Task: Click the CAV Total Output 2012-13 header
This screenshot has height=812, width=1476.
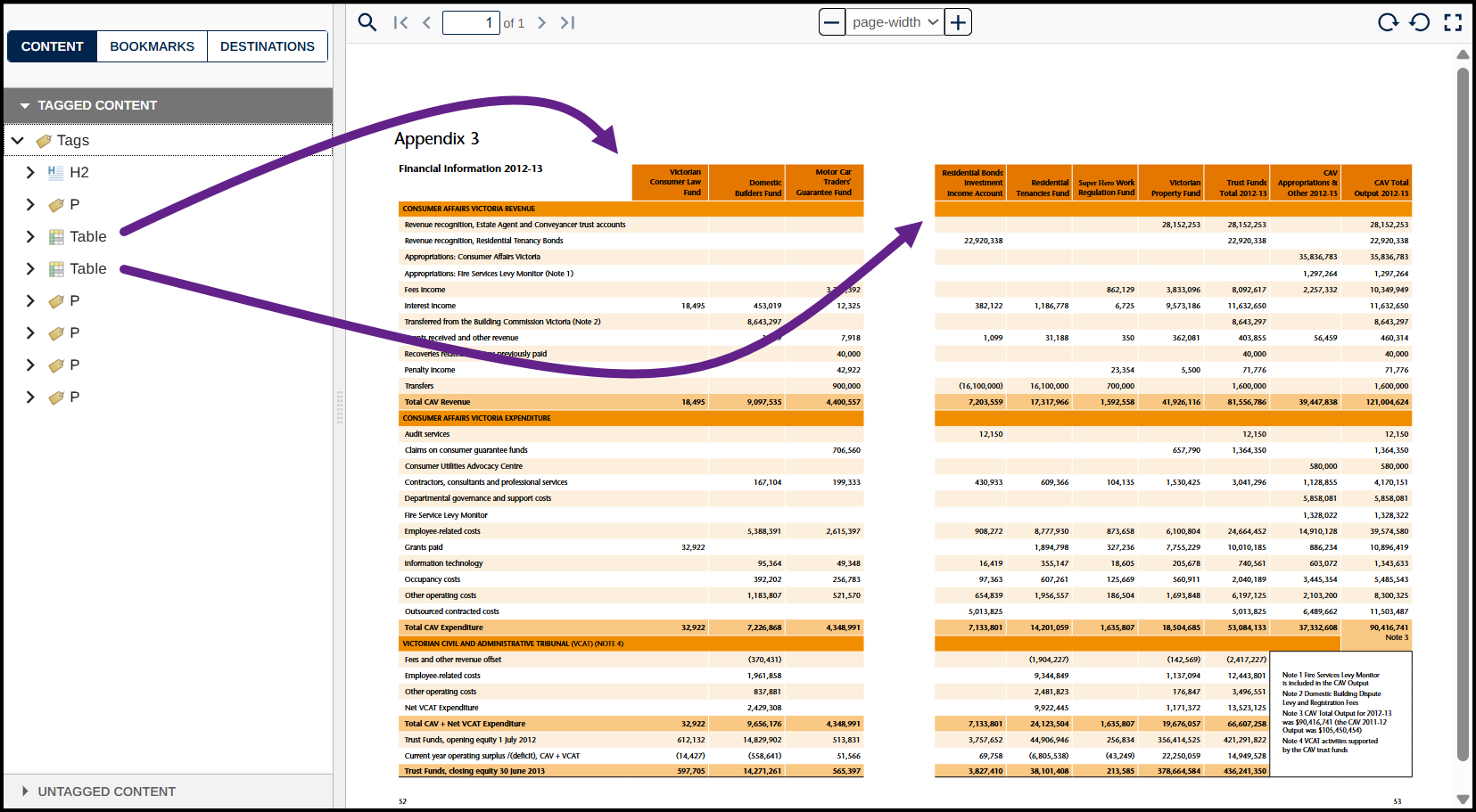Action: point(1376,183)
